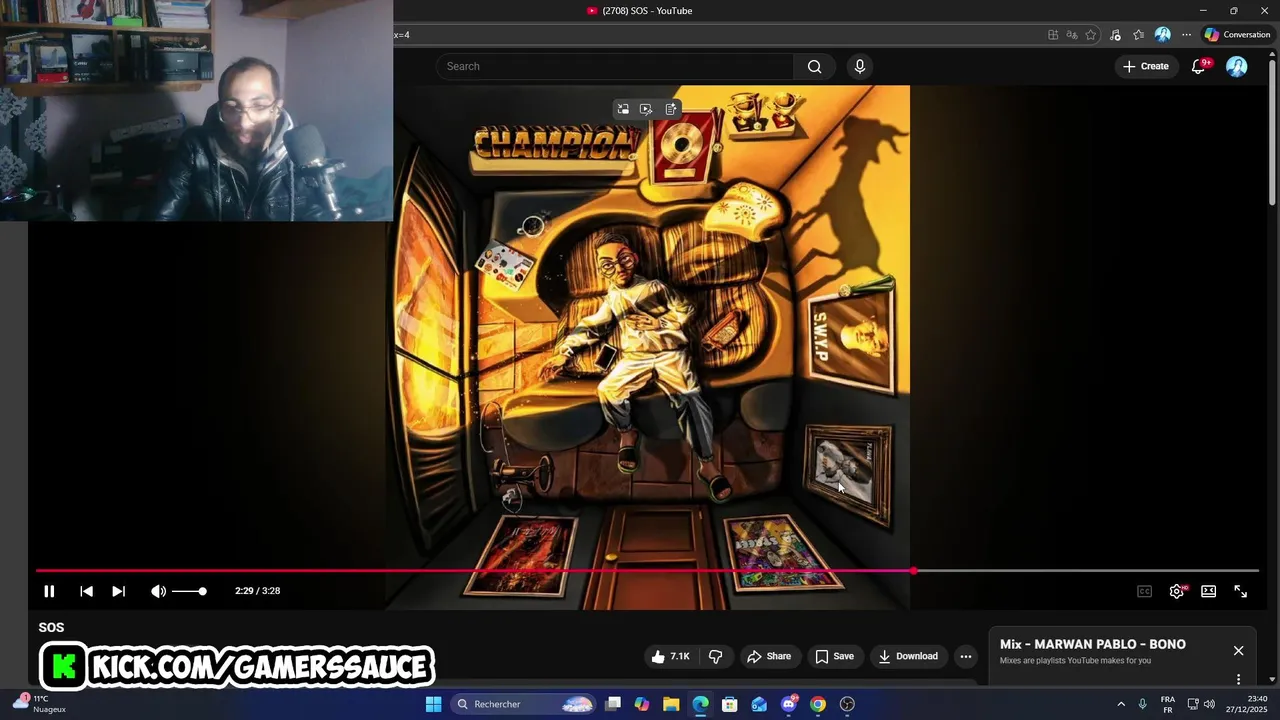1280x720 pixels.
Task: Select the SOS - YouTube browser tab
Action: pos(640,11)
